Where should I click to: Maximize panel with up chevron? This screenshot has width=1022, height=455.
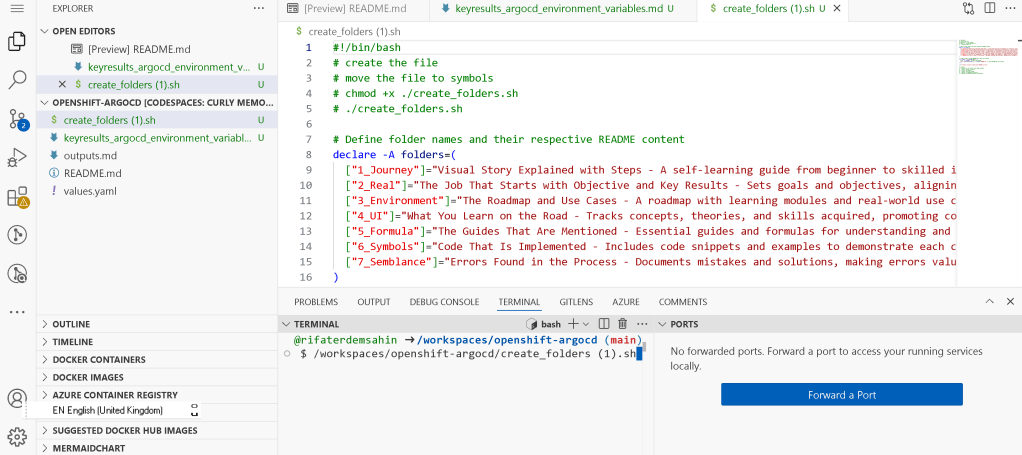tap(989, 301)
